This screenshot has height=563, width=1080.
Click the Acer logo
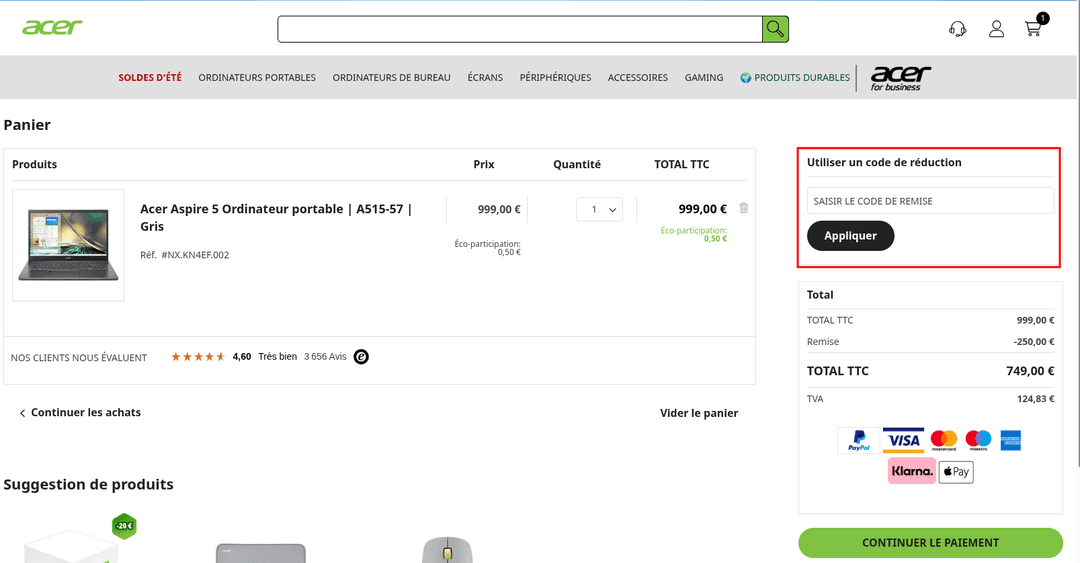[x=52, y=27]
